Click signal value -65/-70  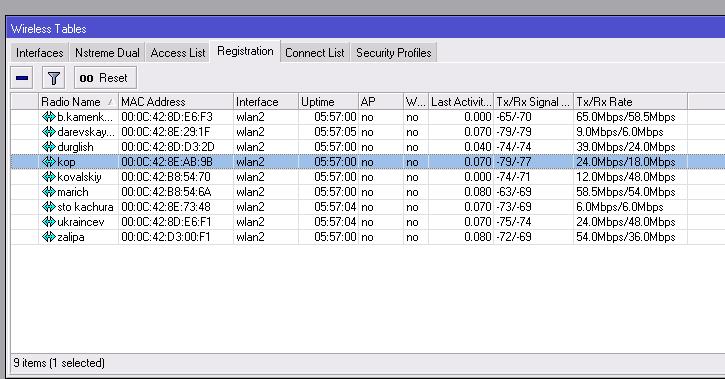514,117
